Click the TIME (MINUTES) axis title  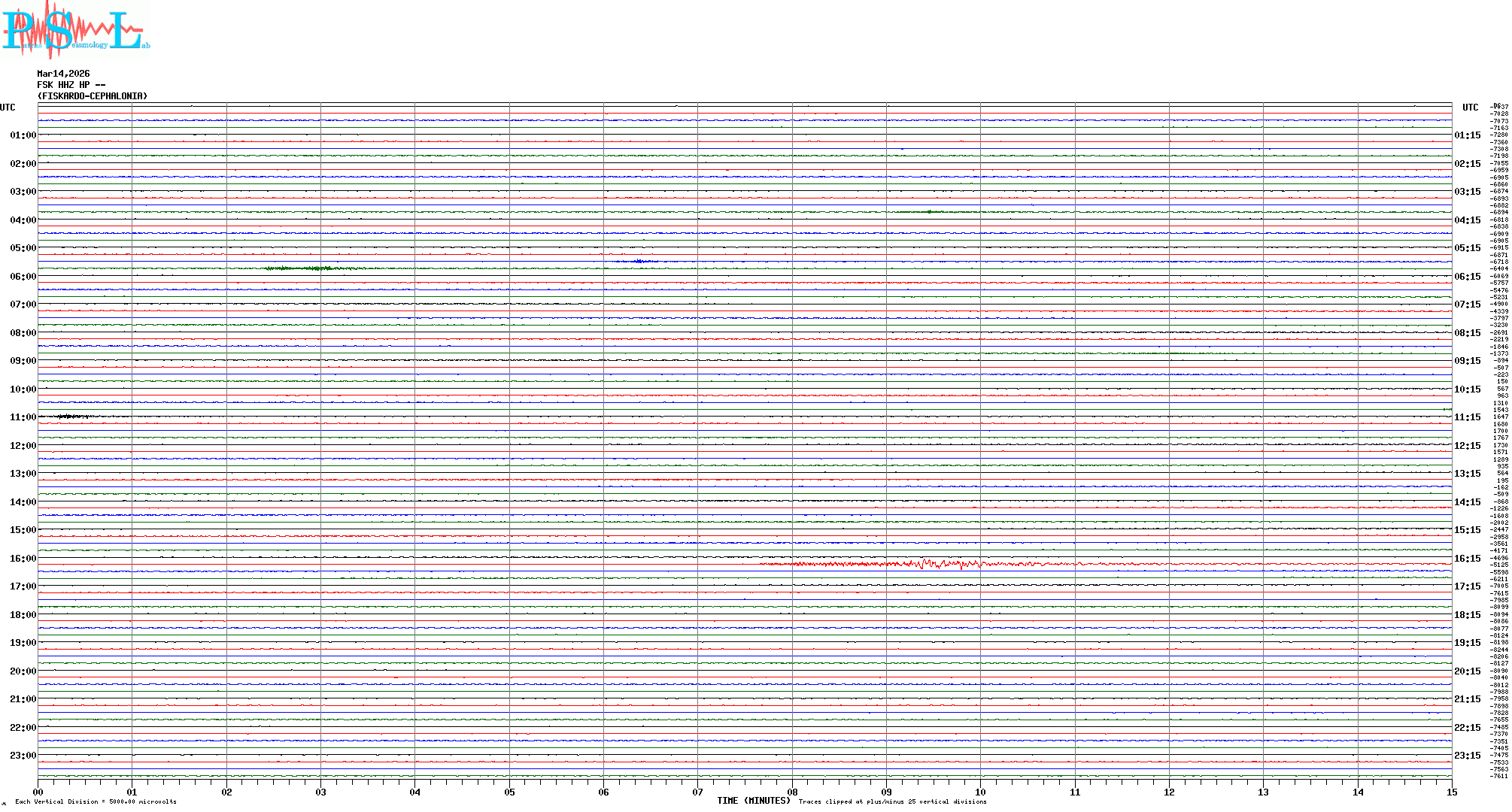(753, 801)
